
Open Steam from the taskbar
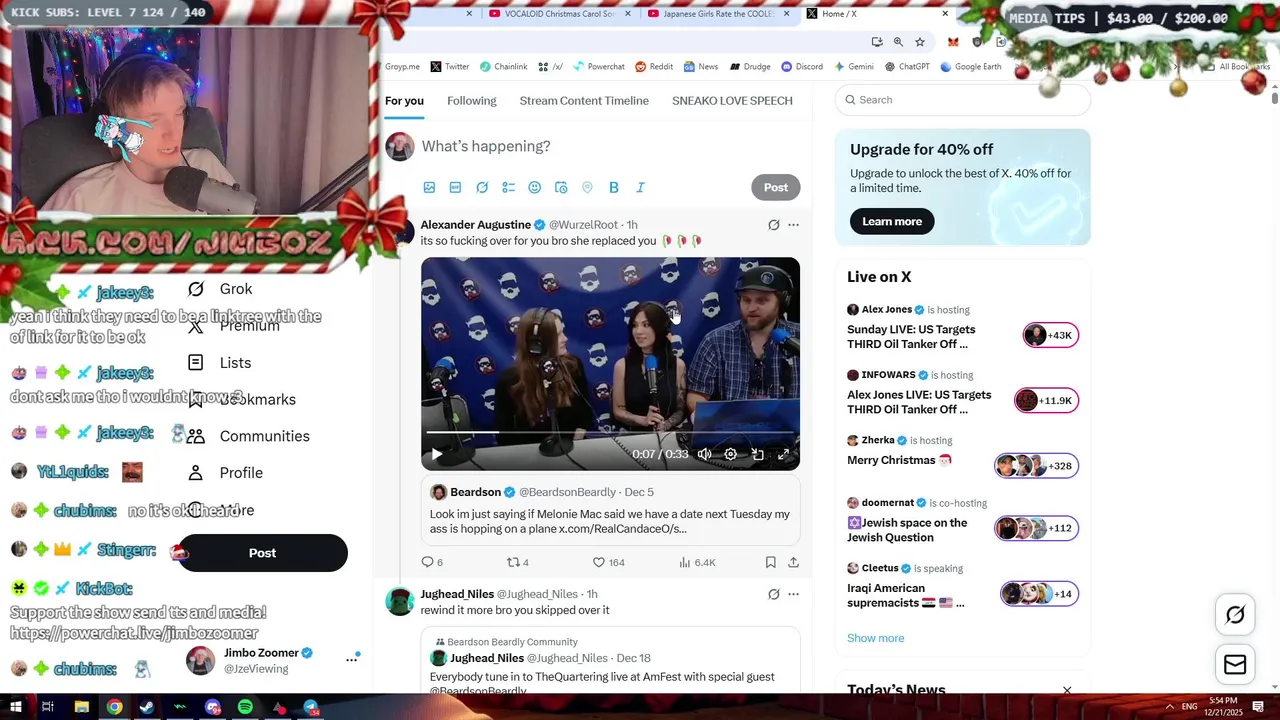[x=147, y=707]
